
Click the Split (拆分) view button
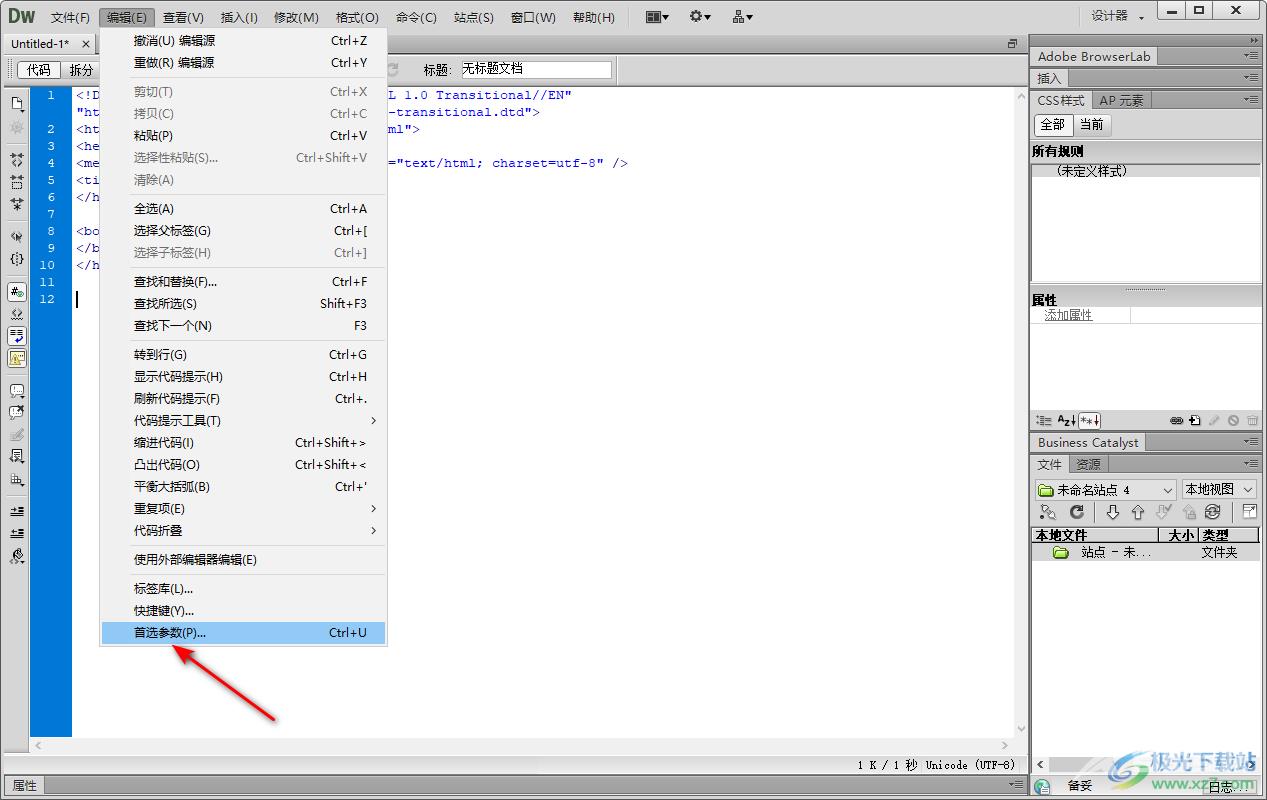pyautogui.click(x=81, y=70)
